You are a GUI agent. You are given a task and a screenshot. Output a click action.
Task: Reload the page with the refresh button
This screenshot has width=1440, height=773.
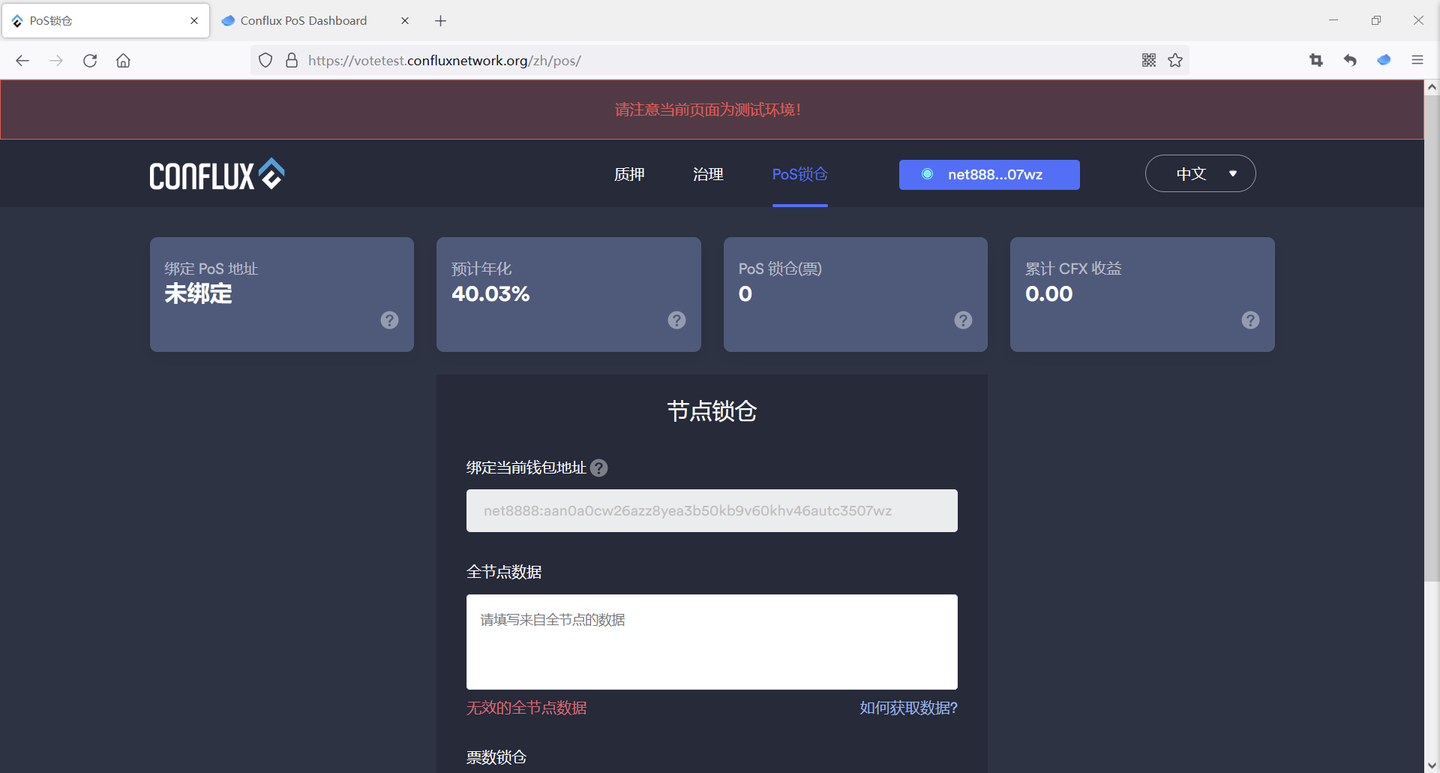tap(90, 60)
